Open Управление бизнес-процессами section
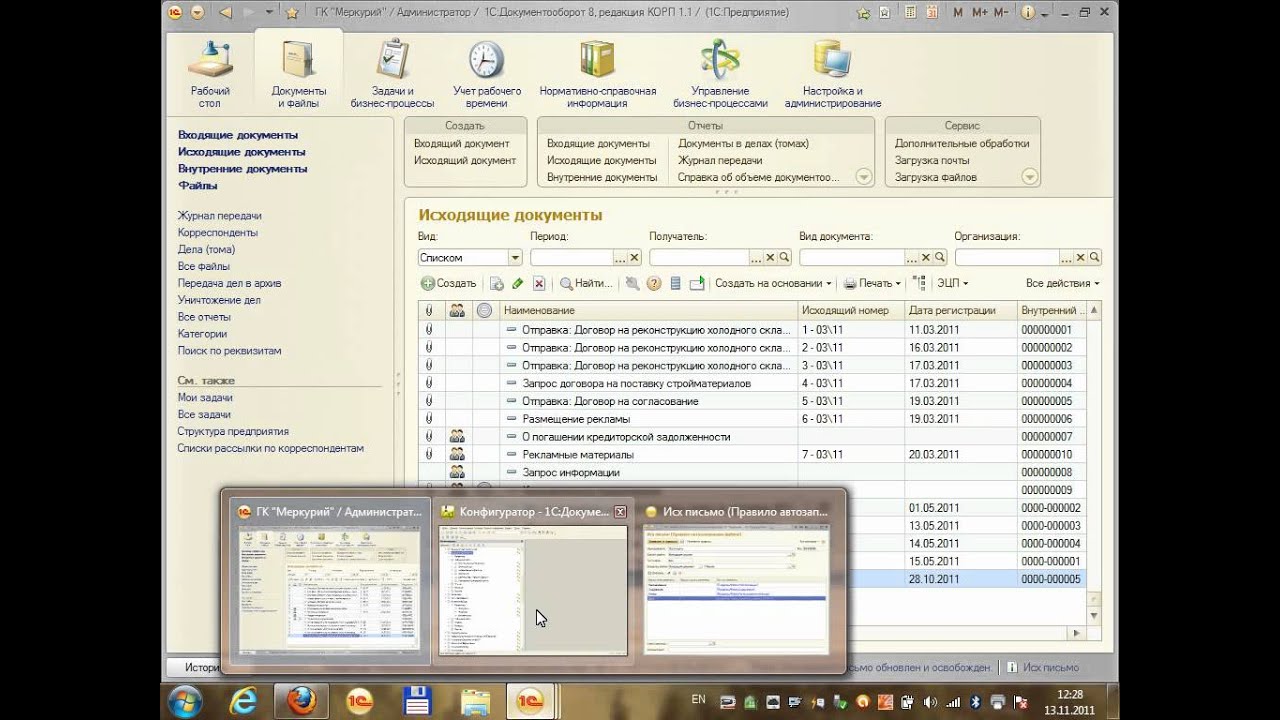 [x=720, y=74]
